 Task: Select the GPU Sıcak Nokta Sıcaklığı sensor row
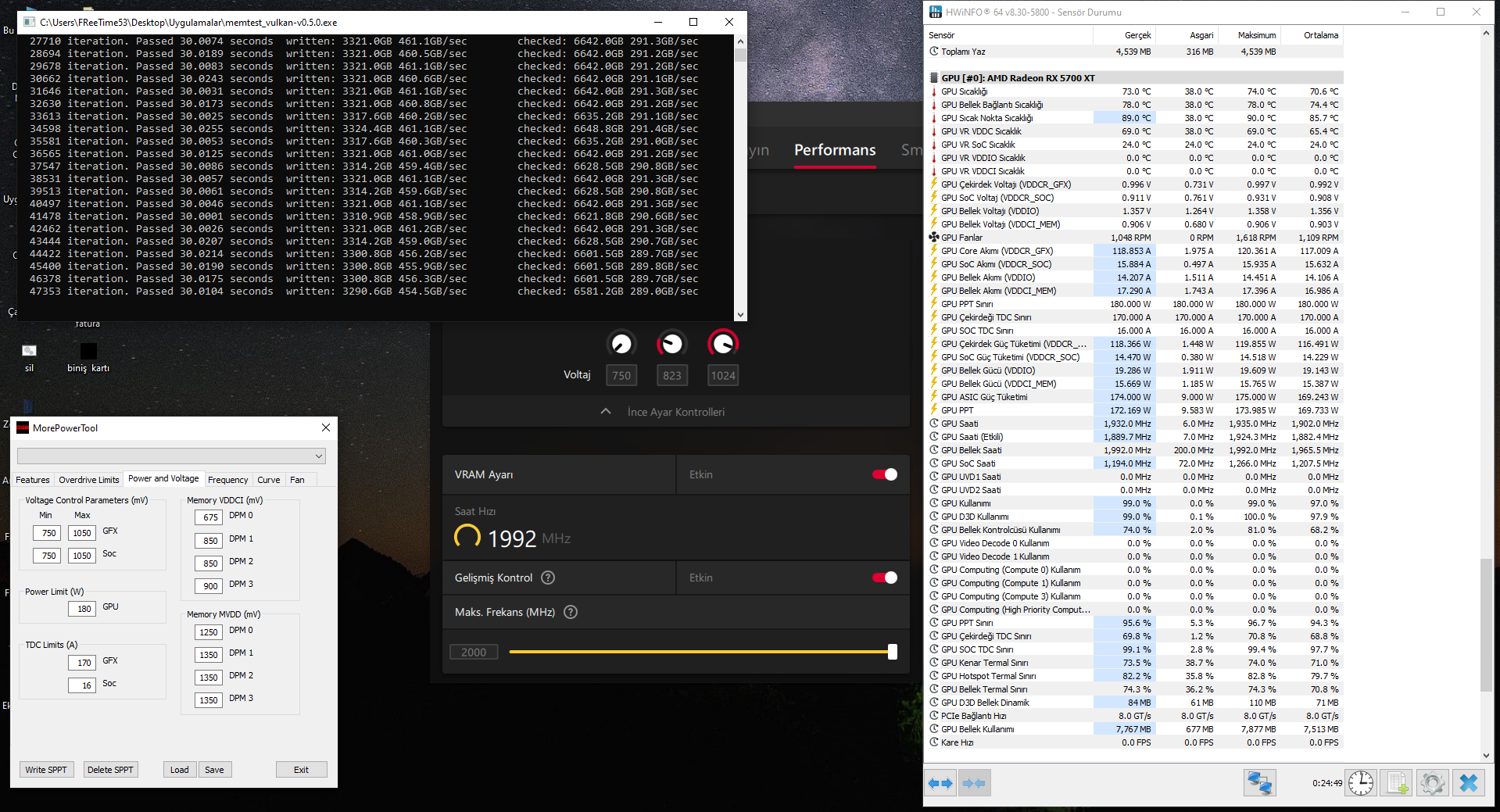coord(1135,118)
